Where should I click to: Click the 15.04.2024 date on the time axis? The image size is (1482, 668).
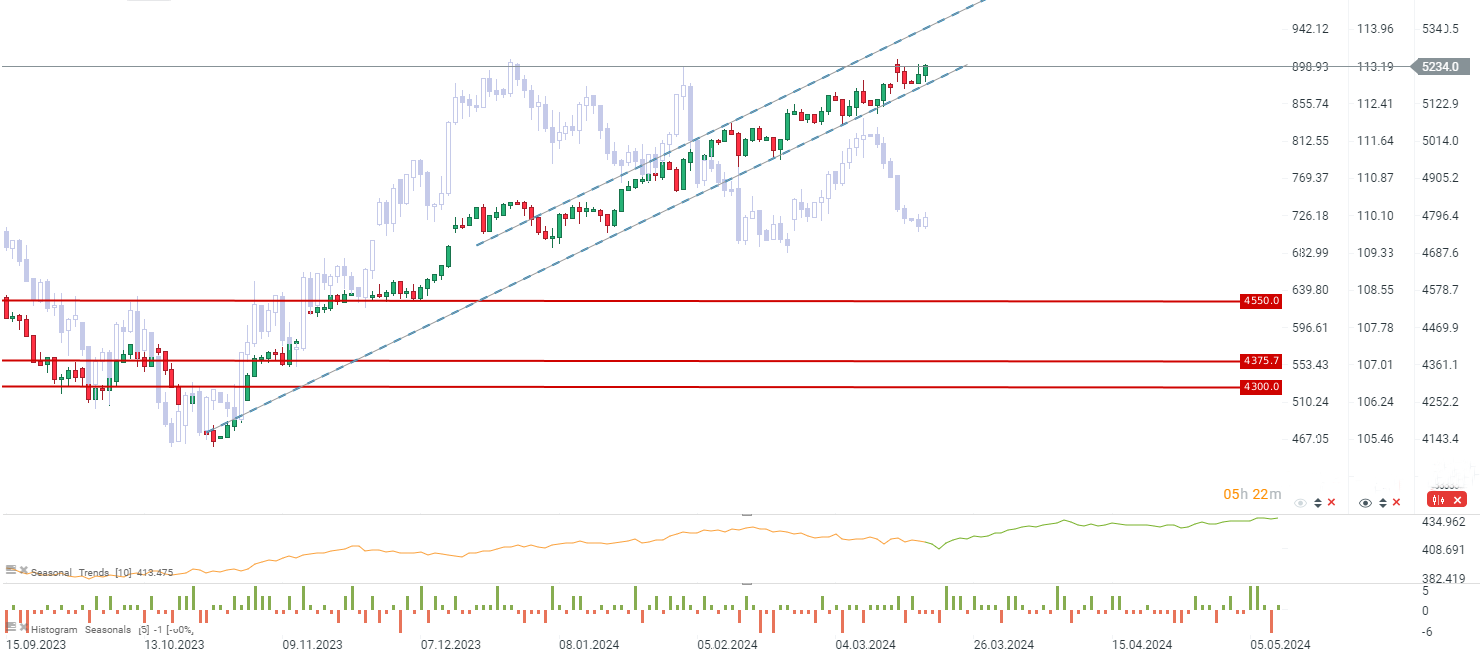(1142, 645)
